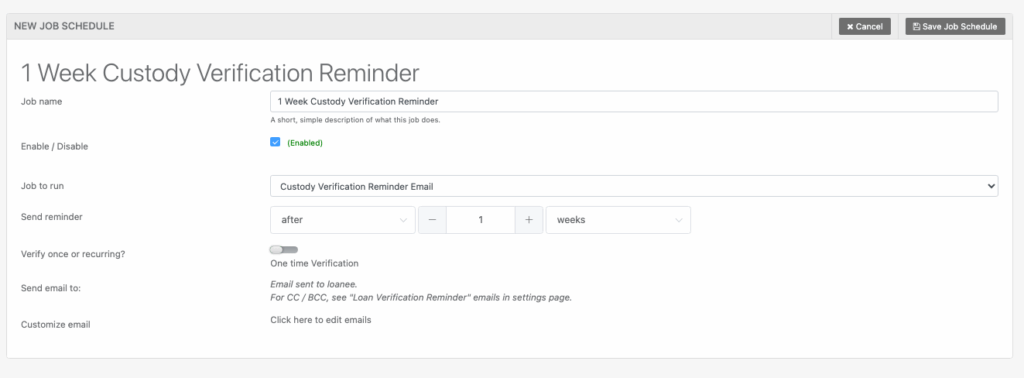Viewport: 1024px width, 378px height.
Task: Click Save Job Schedule button
Action: click(955, 27)
